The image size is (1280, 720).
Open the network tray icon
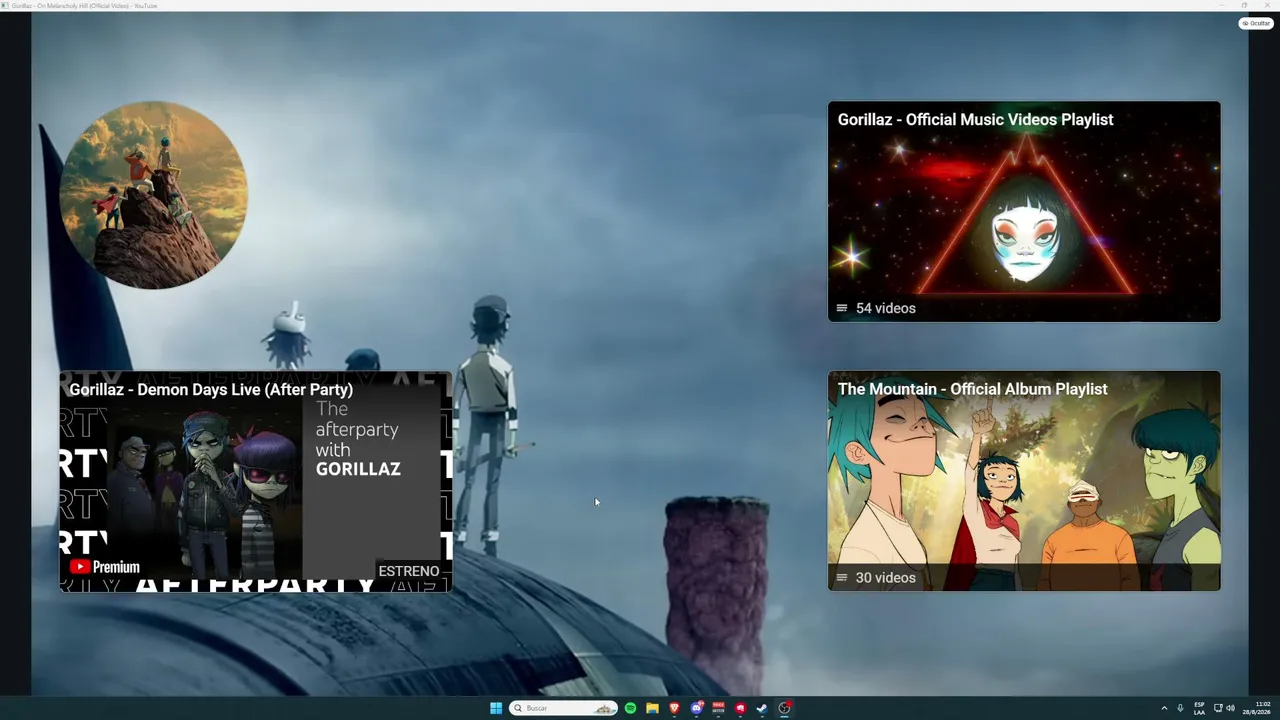1218,708
